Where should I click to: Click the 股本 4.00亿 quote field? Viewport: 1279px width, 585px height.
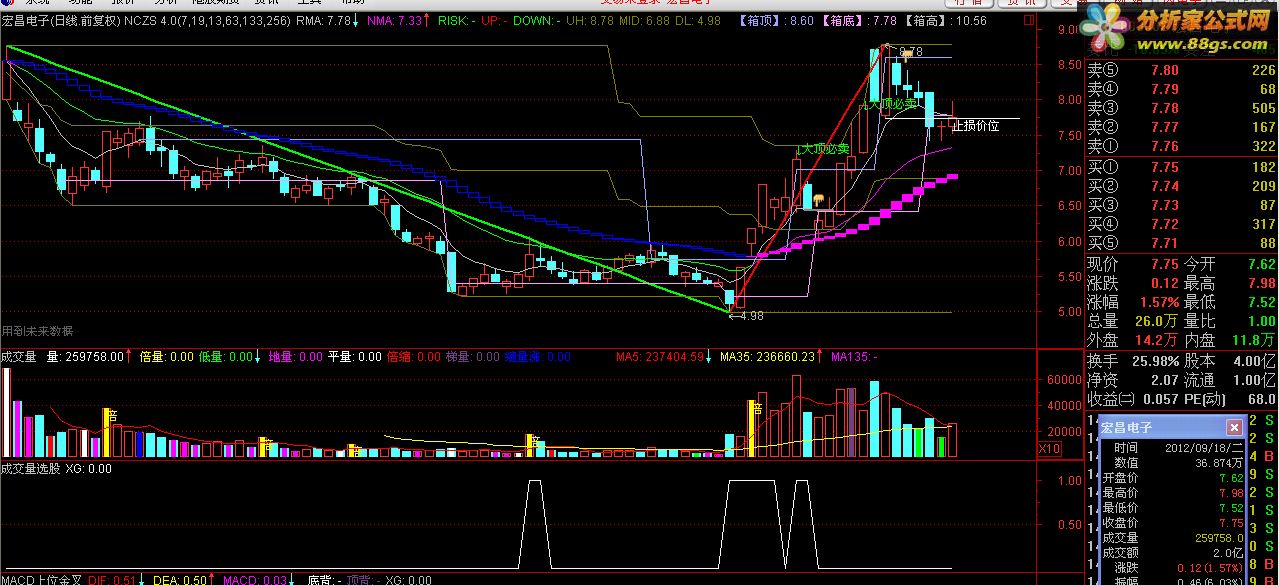click(1231, 361)
